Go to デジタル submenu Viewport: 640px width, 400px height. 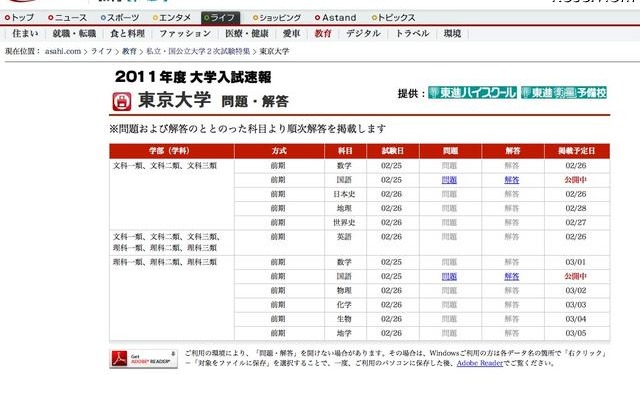point(363,33)
